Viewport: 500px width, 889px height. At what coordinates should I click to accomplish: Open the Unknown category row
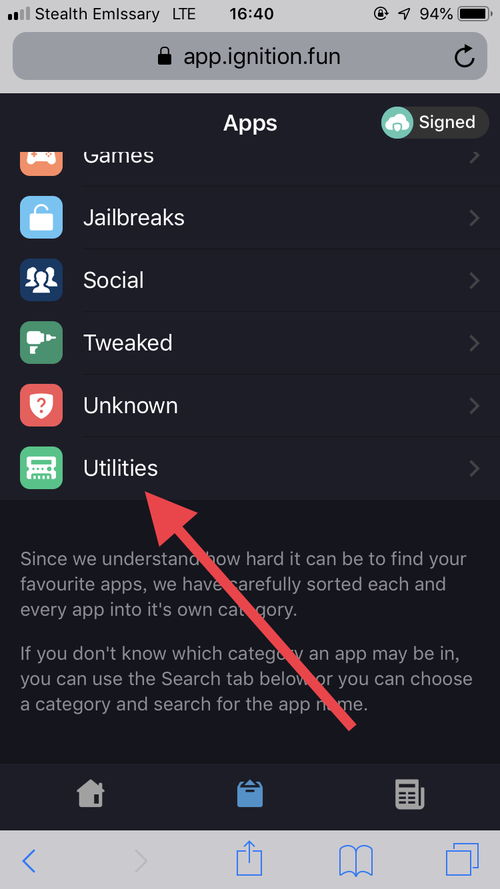pyautogui.click(x=250, y=405)
